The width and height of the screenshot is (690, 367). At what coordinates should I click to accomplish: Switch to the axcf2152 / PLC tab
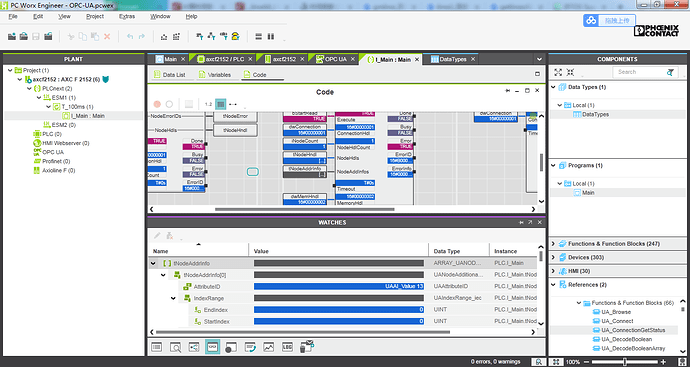(224, 59)
